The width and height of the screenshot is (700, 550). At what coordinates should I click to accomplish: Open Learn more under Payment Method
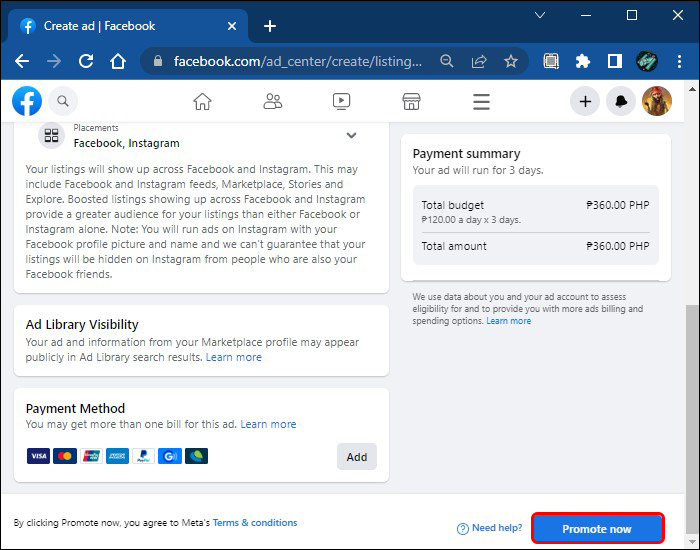(x=268, y=424)
